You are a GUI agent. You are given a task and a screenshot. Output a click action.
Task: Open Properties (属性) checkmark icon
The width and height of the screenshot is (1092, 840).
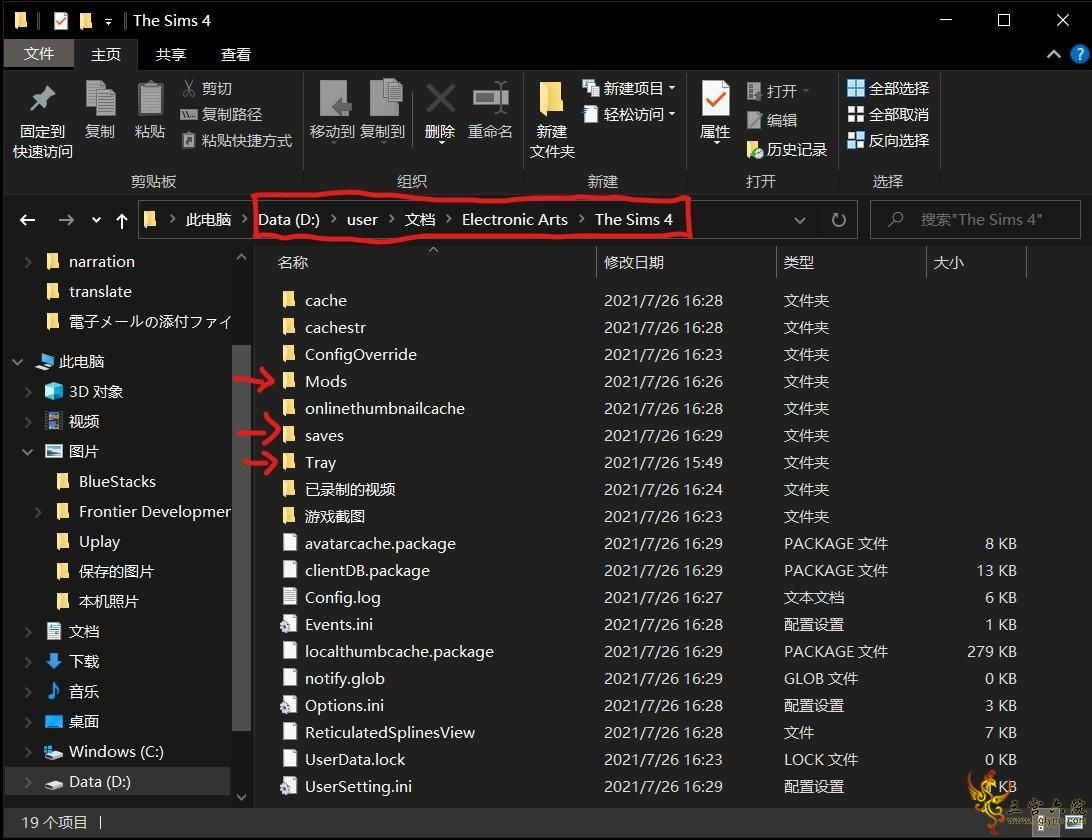(715, 99)
